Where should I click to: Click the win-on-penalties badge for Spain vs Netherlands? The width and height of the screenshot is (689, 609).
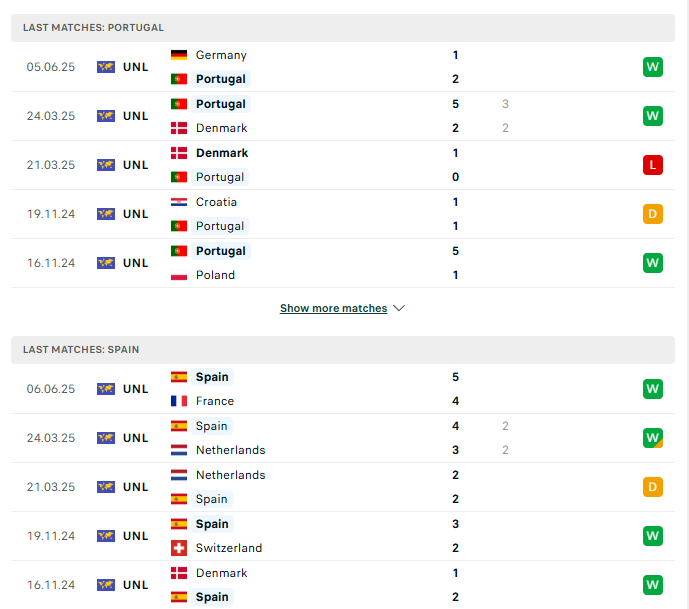653,438
